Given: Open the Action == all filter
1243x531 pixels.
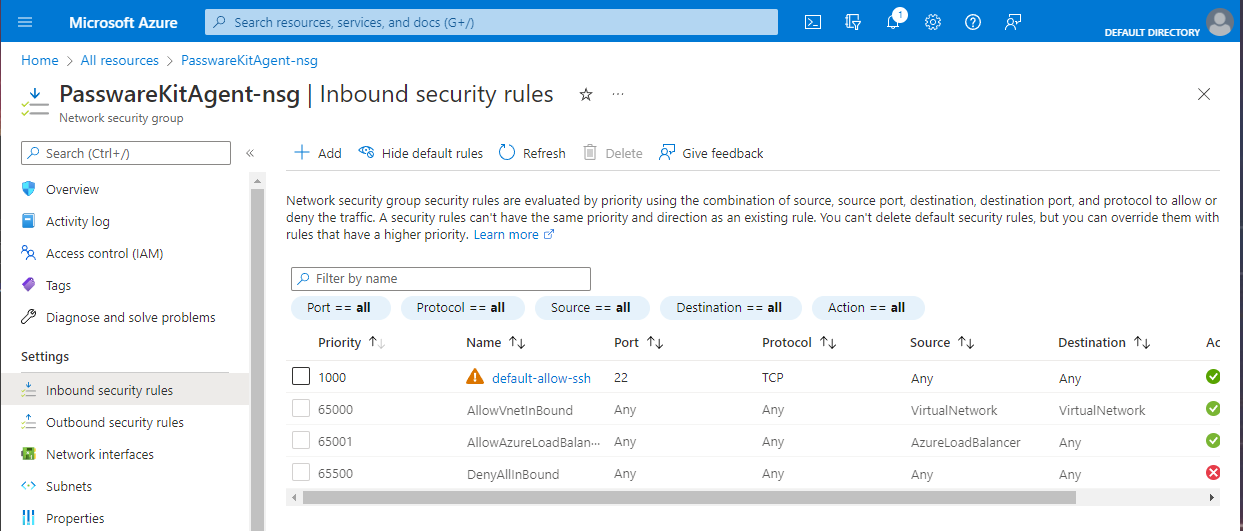Looking at the screenshot, I should (x=866, y=307).
